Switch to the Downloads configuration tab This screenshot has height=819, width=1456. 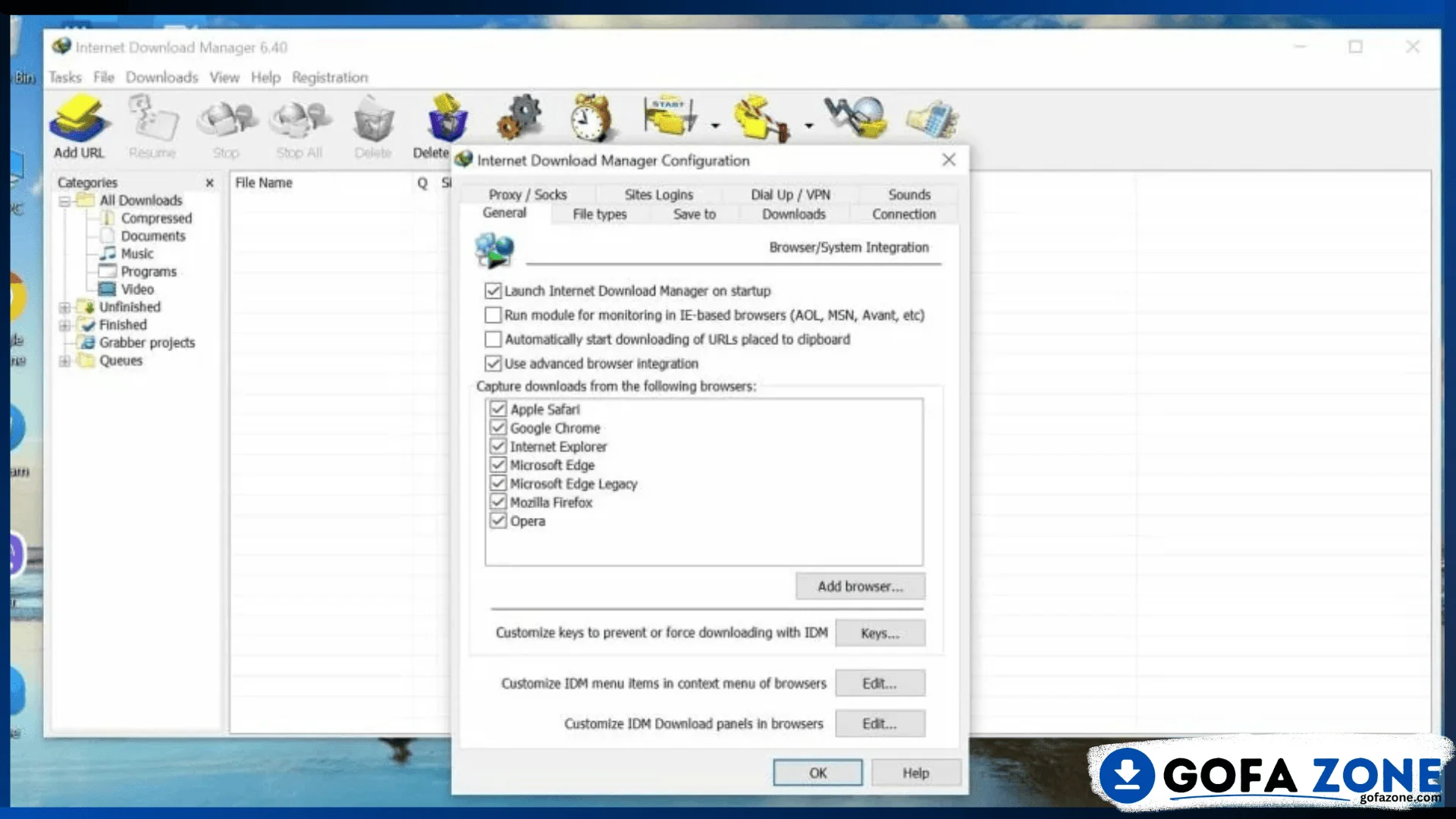point(794,215)
